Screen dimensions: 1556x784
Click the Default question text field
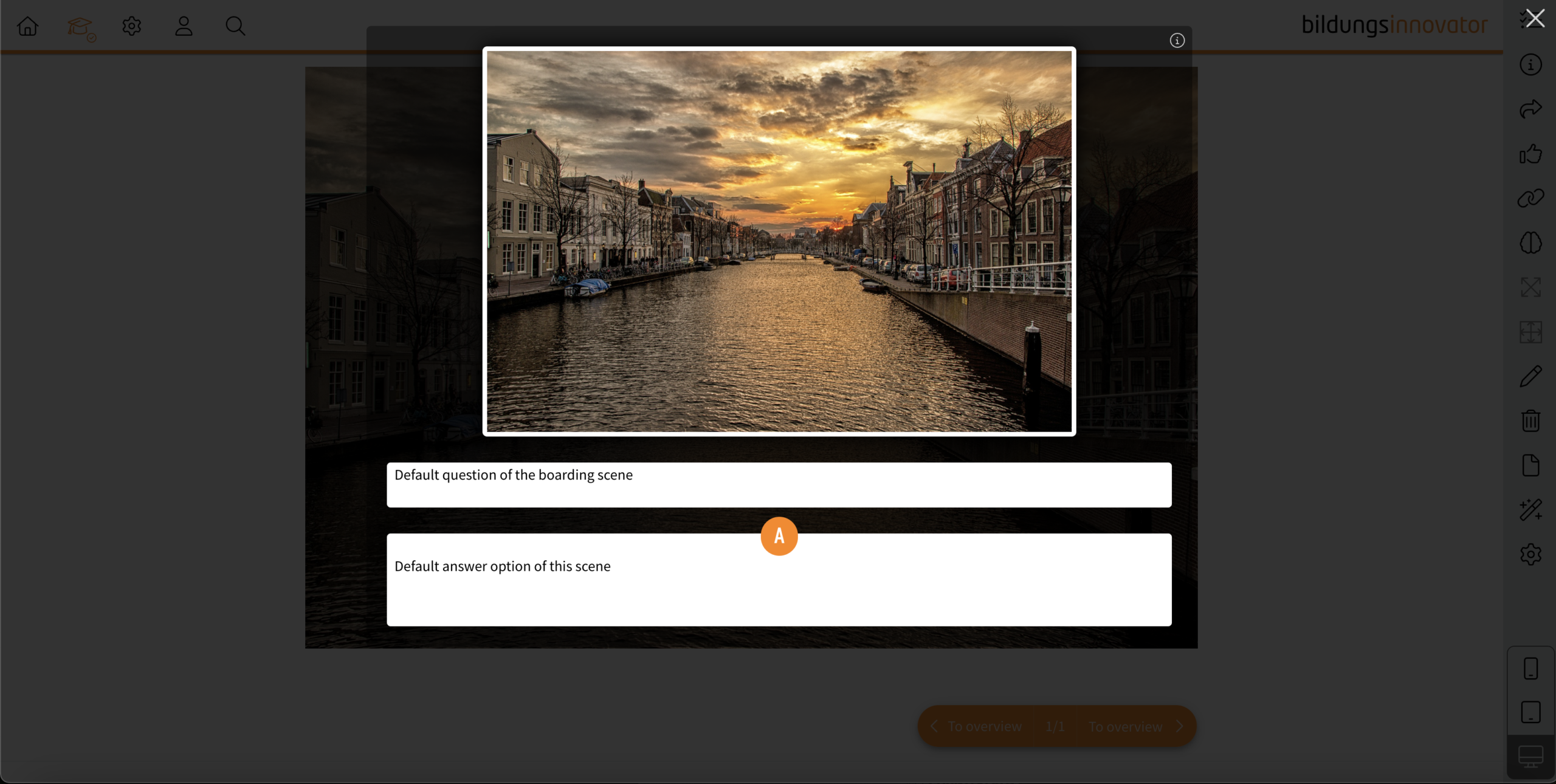point(779,484)
